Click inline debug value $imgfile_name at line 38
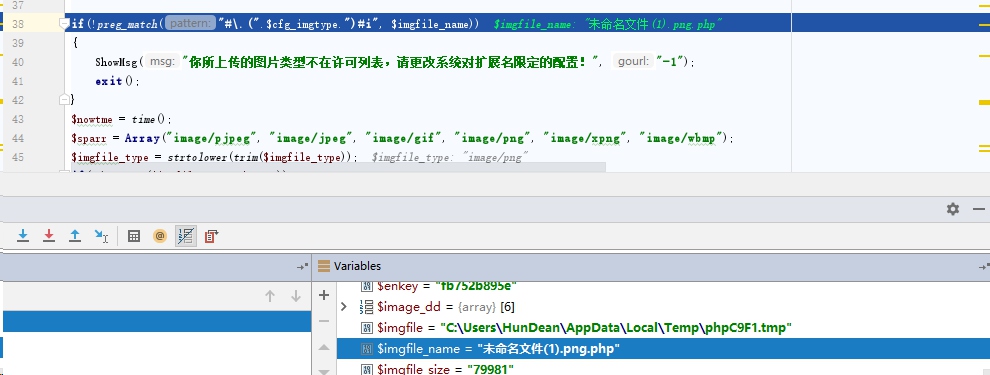990x375 pixels. pyautogui.click(x=607, y=25)
